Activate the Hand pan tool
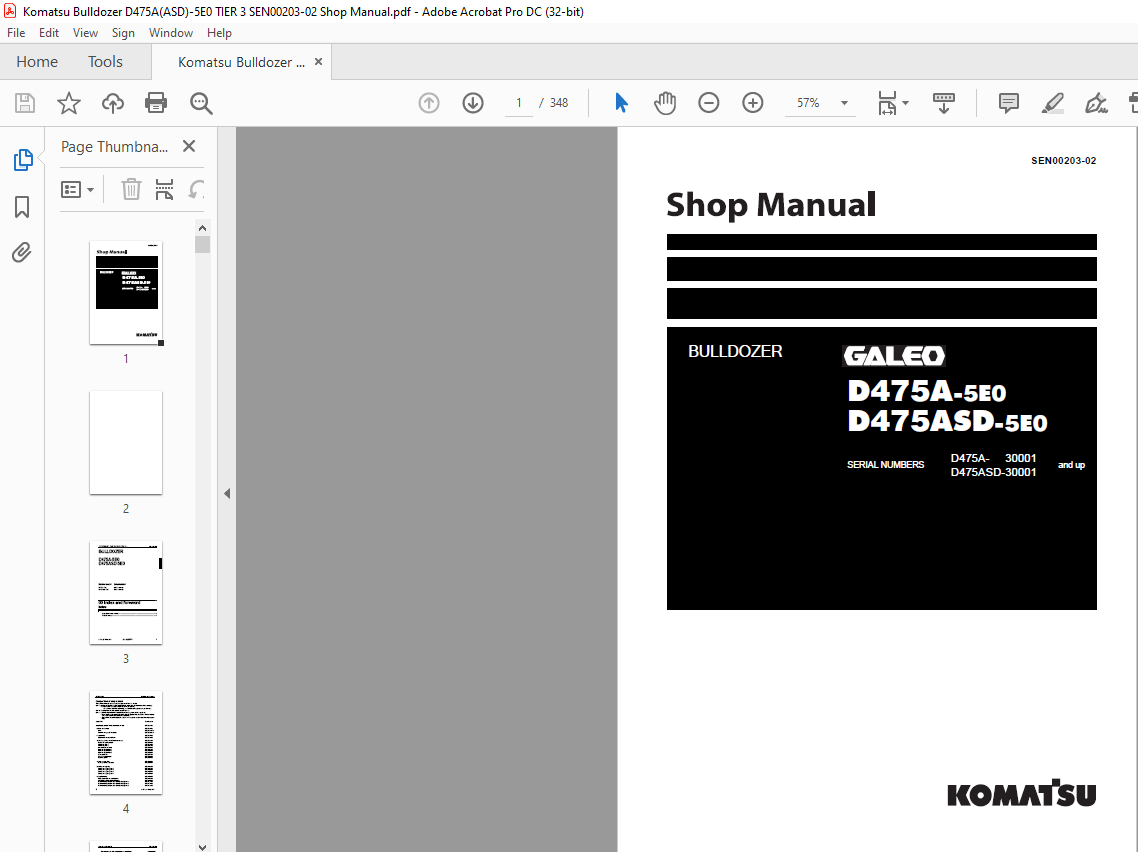Viewport: 1138px width, 852px height. coord(665,103)
